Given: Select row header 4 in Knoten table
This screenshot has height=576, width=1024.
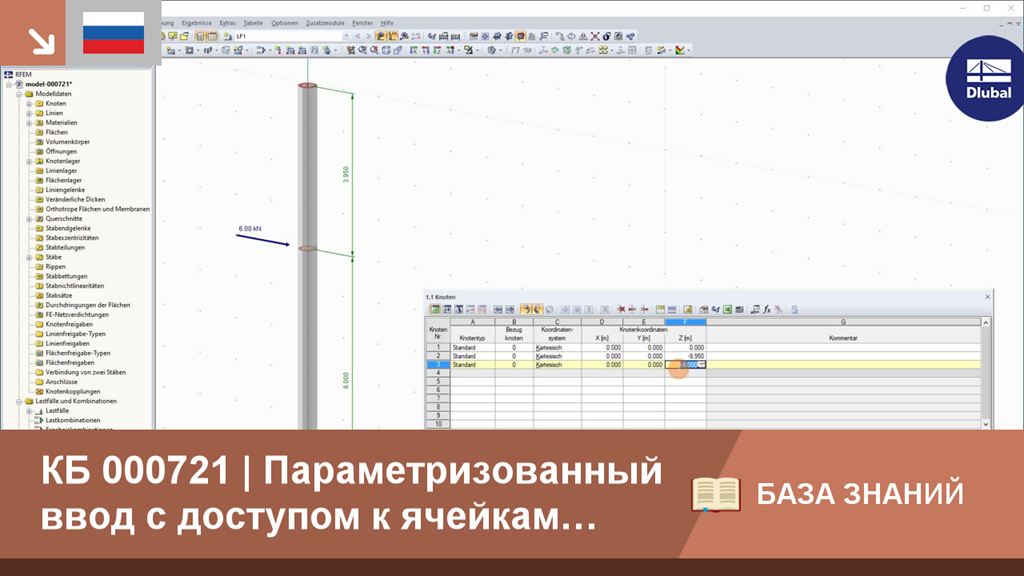Looking at the screenshot, I should click(x=438, y=374).
